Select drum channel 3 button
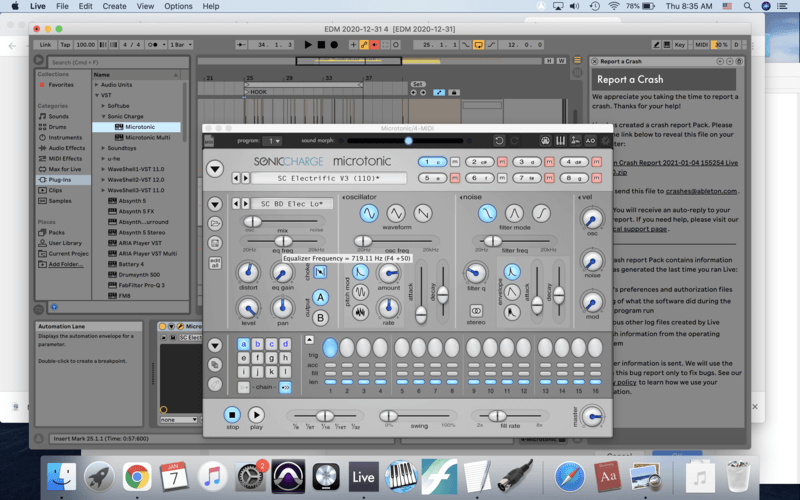The width and height of the screenshot is (800, 500). pyautogui.click(x=526, y=162)
